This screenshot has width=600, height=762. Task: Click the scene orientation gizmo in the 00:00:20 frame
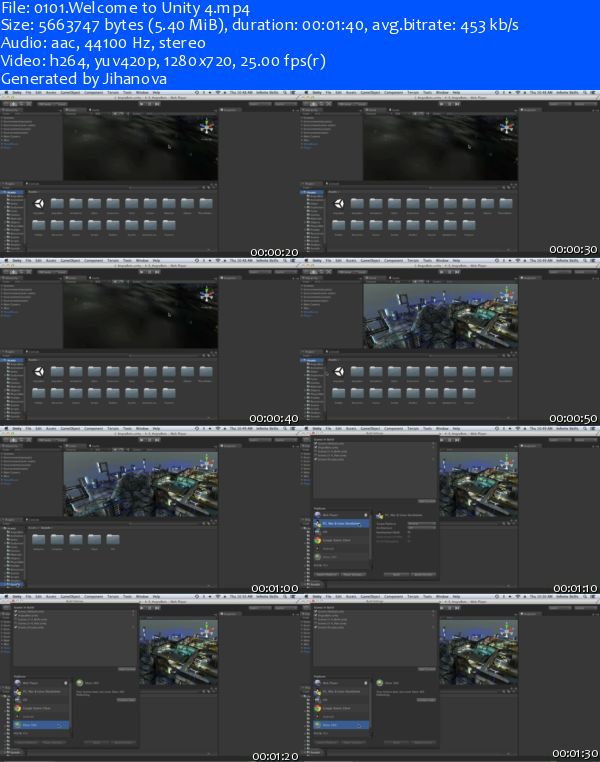tap(207, 127)
